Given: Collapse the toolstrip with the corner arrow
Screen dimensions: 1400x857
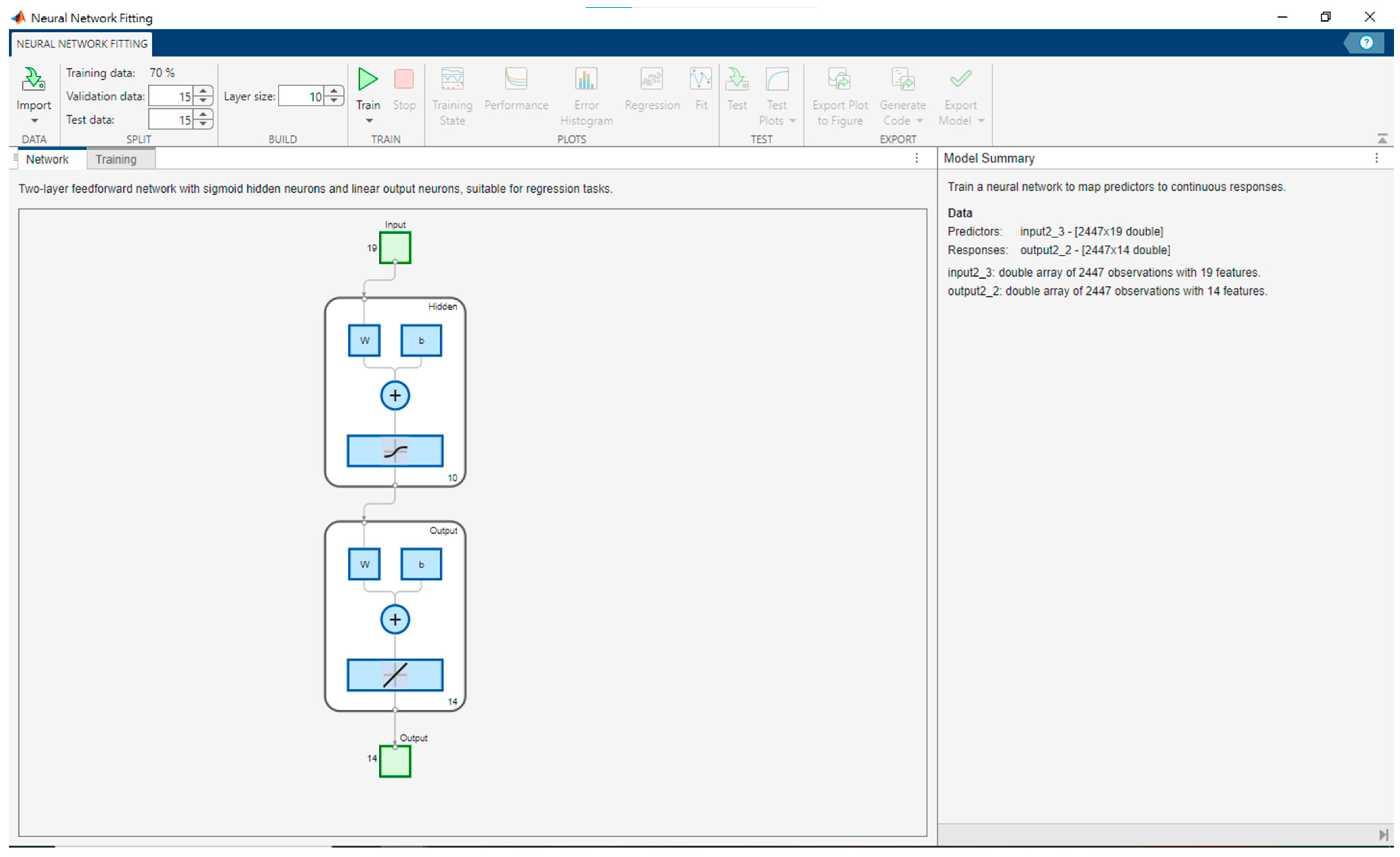Looking at the screenshot, I should point(1382,138).
